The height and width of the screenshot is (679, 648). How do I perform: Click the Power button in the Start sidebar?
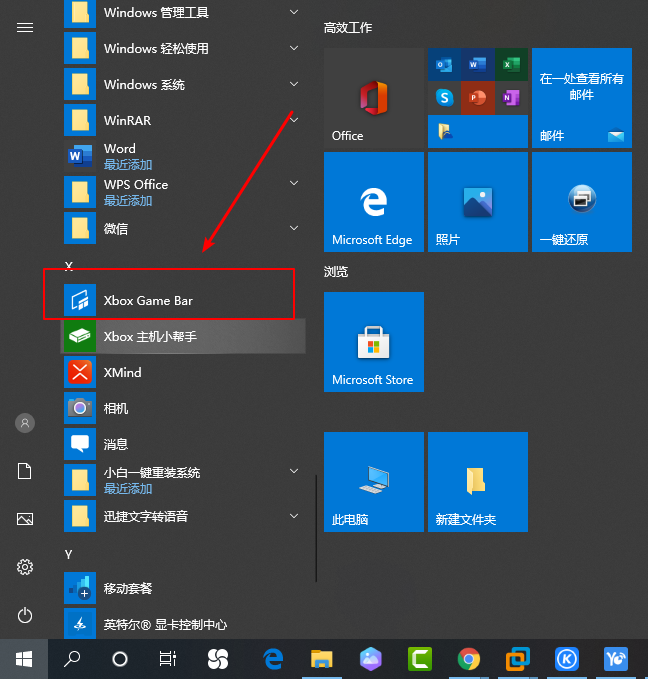[25, 615]
